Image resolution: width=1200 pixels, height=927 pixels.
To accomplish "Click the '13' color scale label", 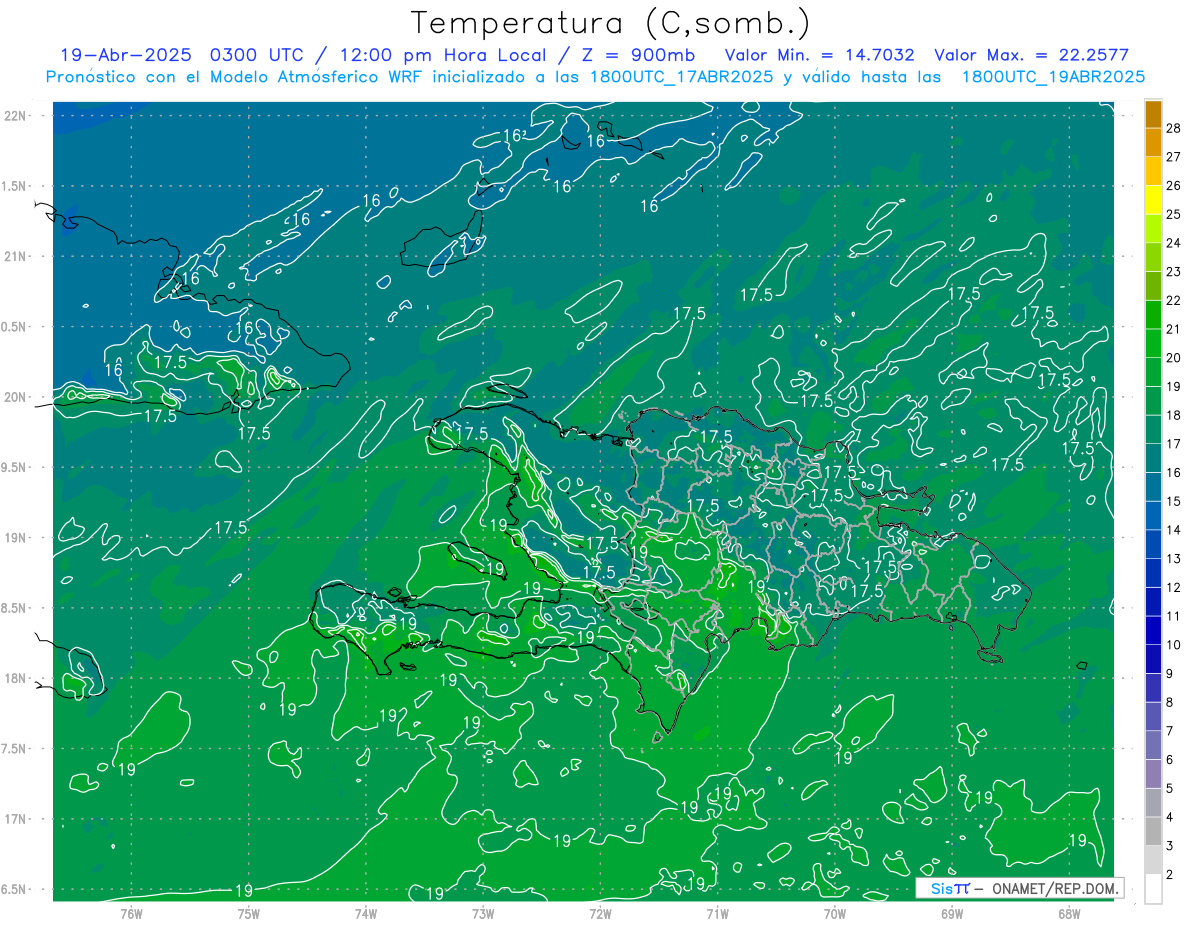I will pos(1174,558).
